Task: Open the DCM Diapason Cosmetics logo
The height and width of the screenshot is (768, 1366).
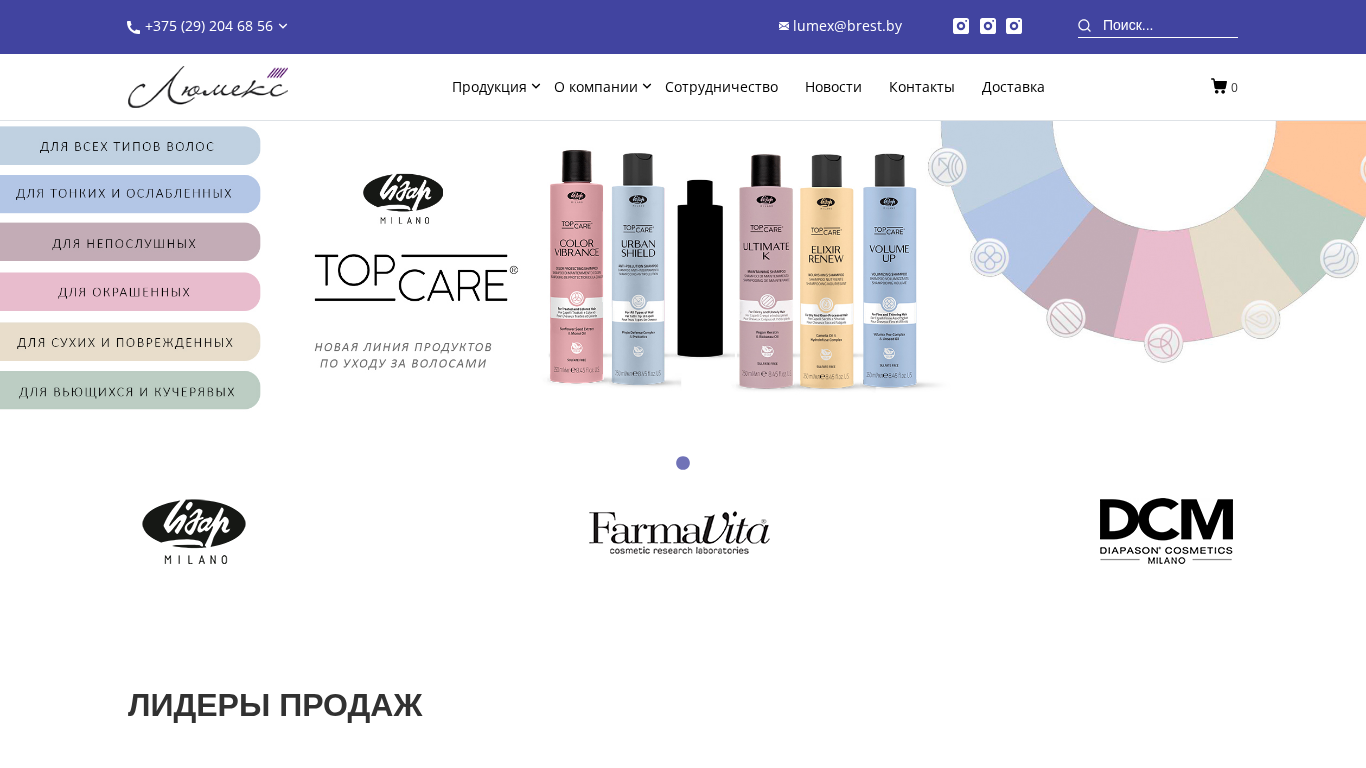Action: point(1166,531)
